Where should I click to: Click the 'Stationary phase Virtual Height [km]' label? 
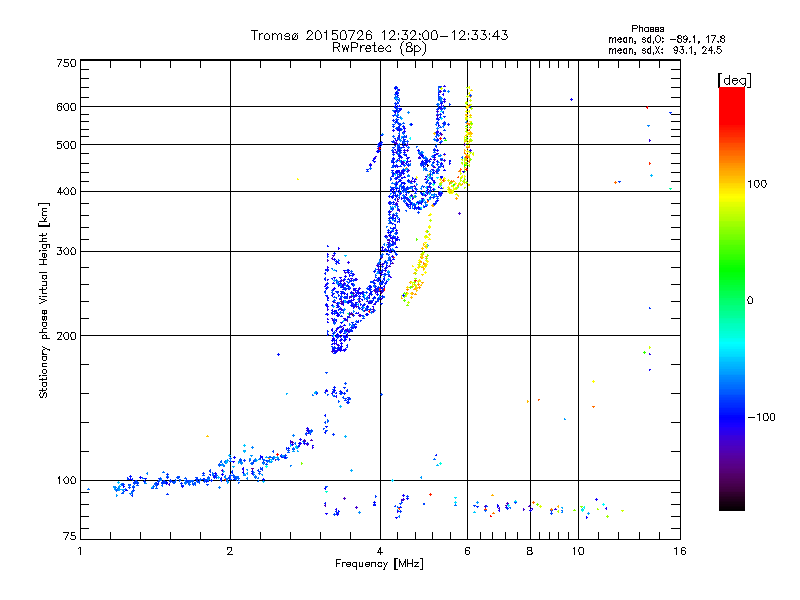(44, 300)
